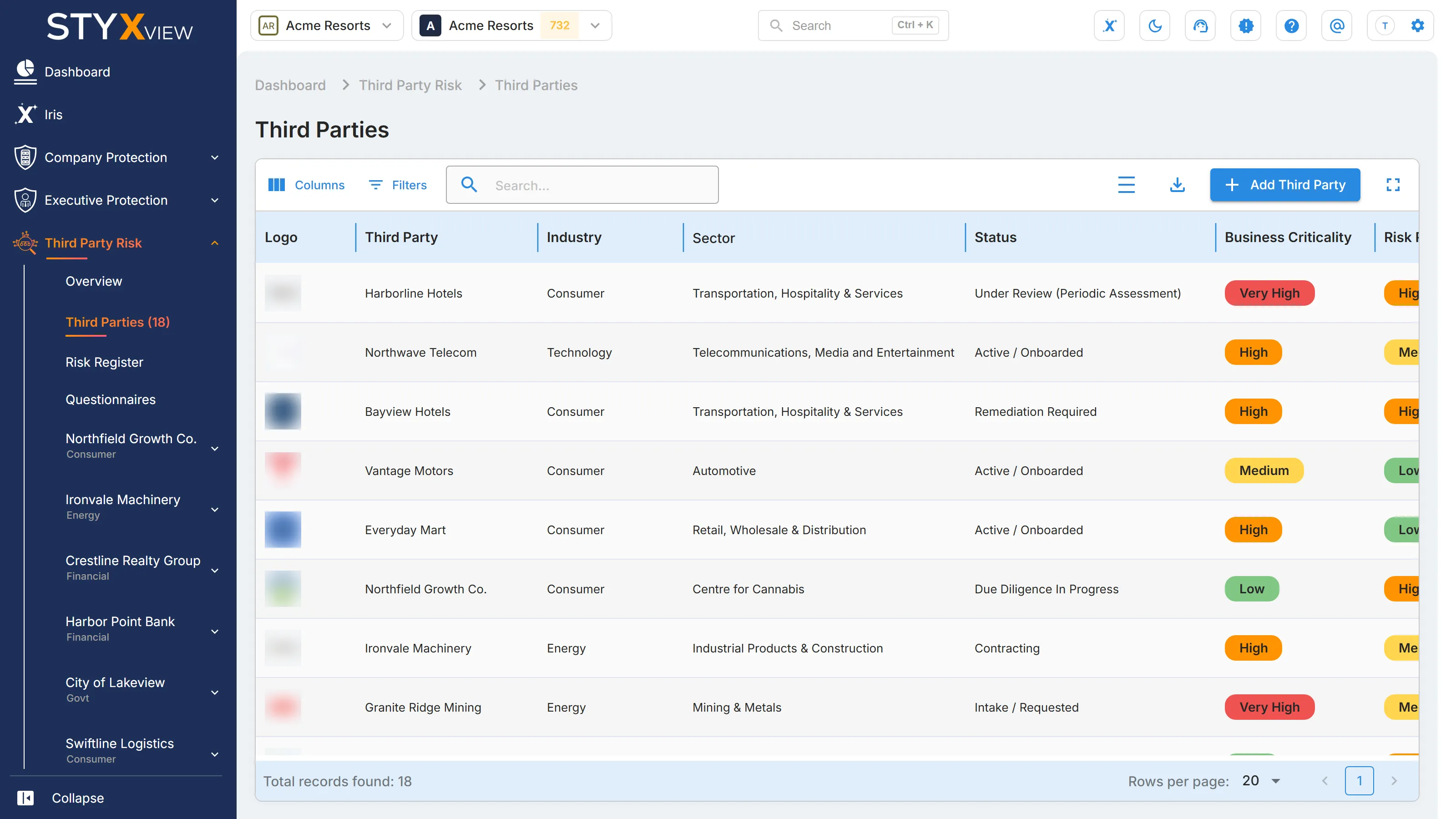Screen dimensions: 1456x819
Task: Click Granite Ridge Mining row name
Action: coord(423,707)
